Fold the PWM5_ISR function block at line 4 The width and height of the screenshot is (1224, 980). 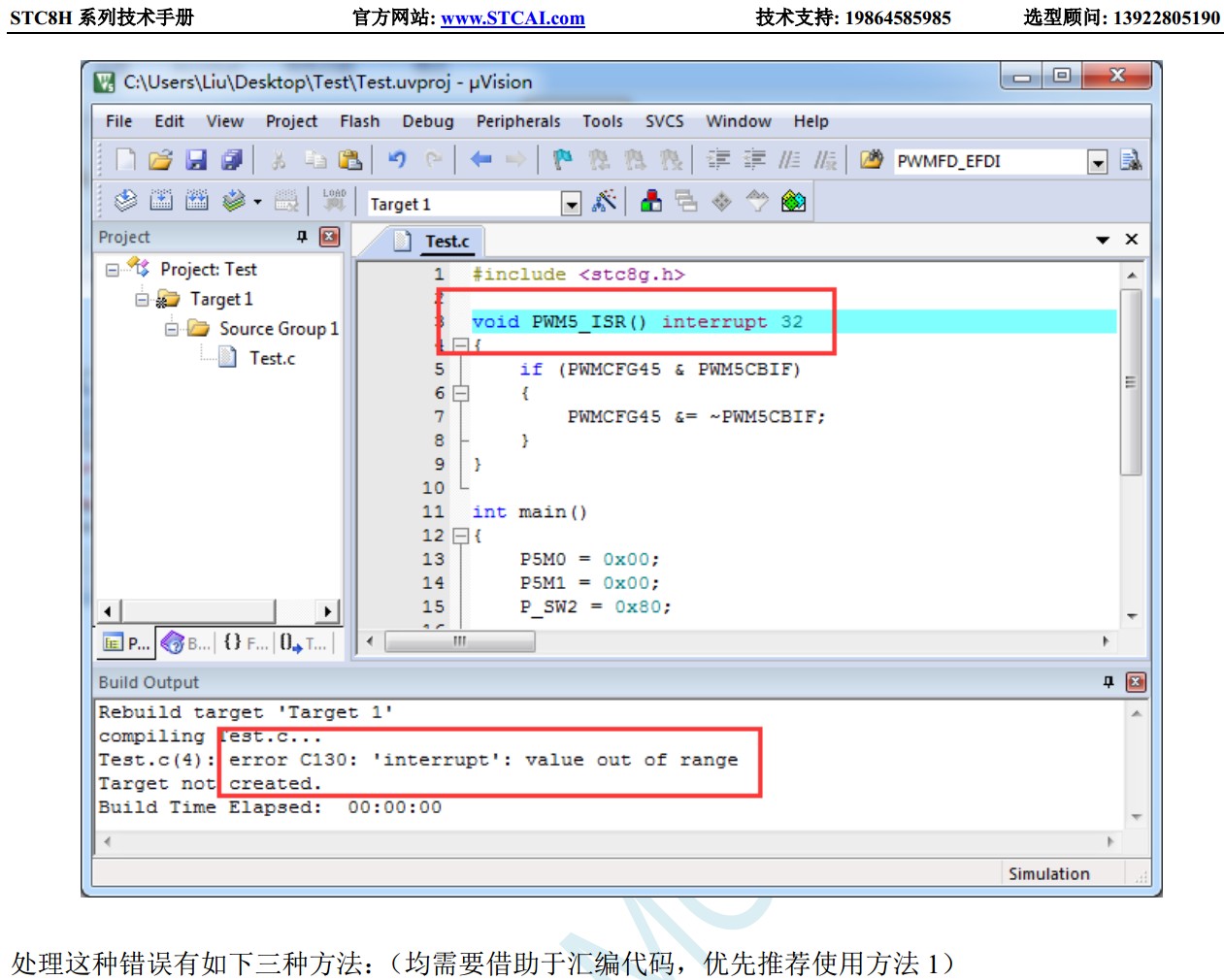(461, 345)
